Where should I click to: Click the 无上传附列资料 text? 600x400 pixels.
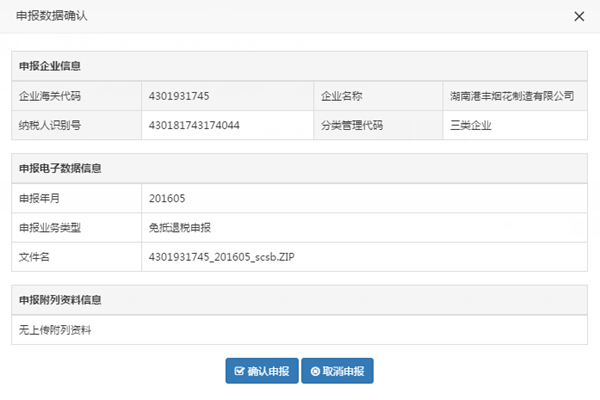click(55, 329)
